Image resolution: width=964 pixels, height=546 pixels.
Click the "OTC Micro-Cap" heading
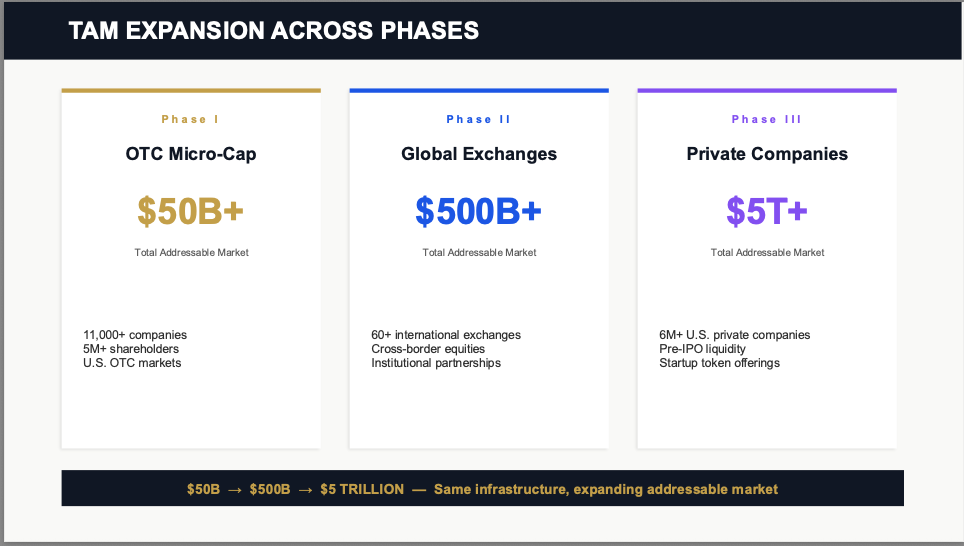point(191,154)
